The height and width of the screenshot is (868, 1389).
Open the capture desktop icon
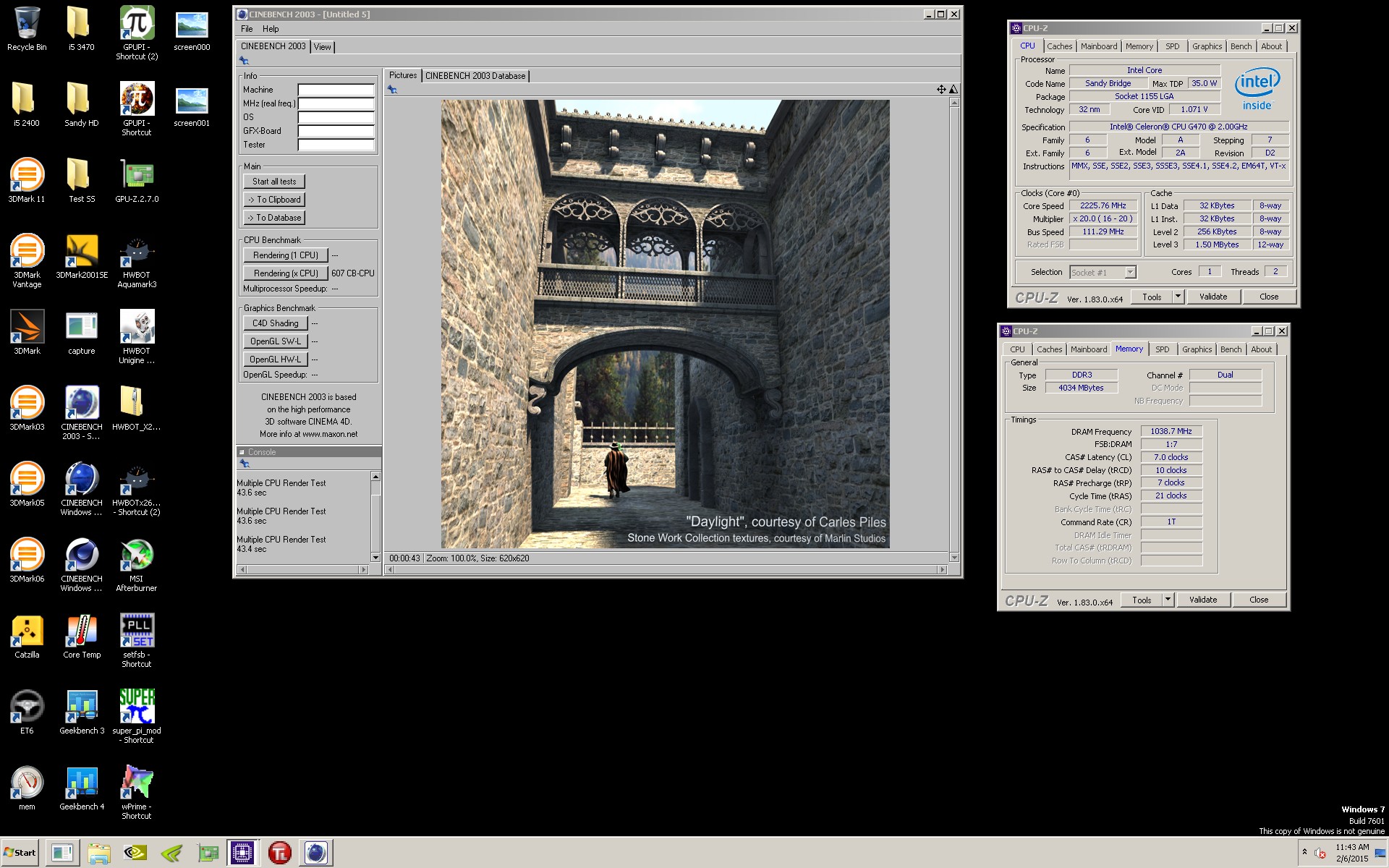point(82,333)
